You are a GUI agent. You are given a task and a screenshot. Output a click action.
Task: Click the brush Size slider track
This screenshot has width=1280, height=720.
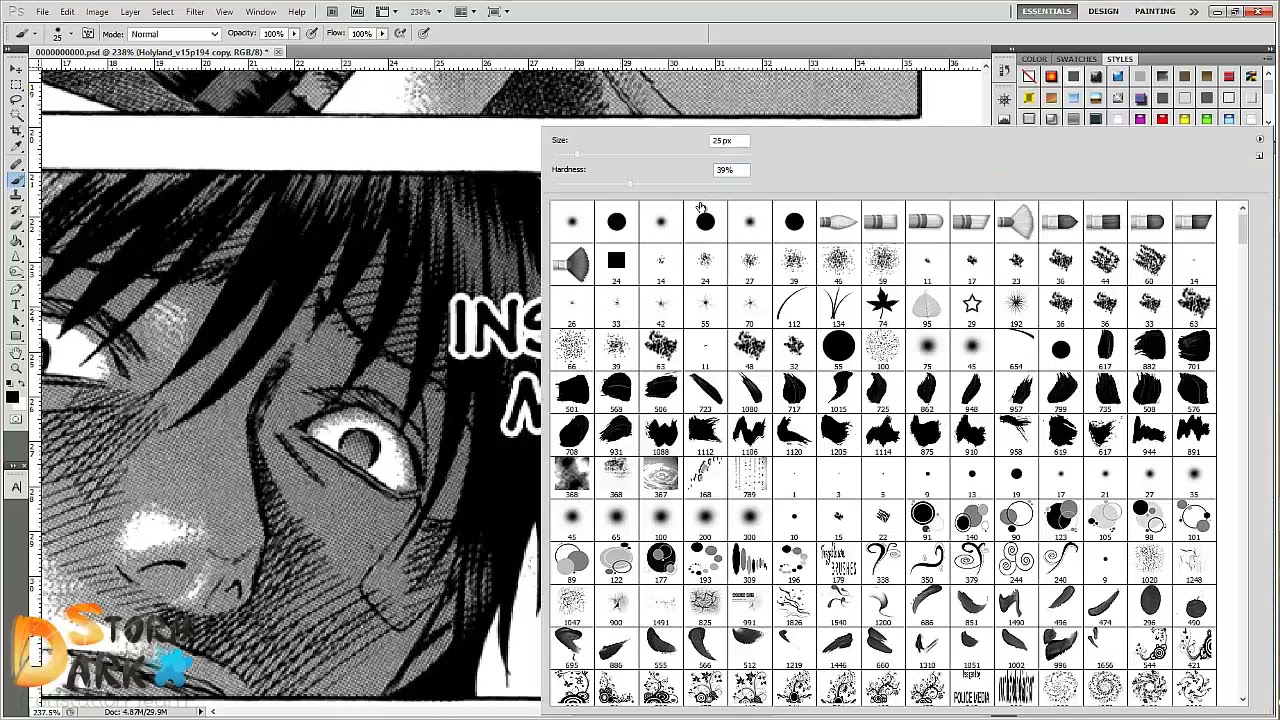coord(650,154)
